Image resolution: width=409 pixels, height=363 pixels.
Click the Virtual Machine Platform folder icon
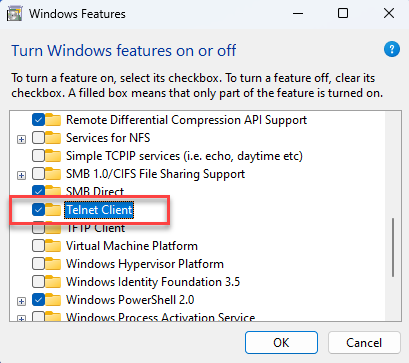53,246
